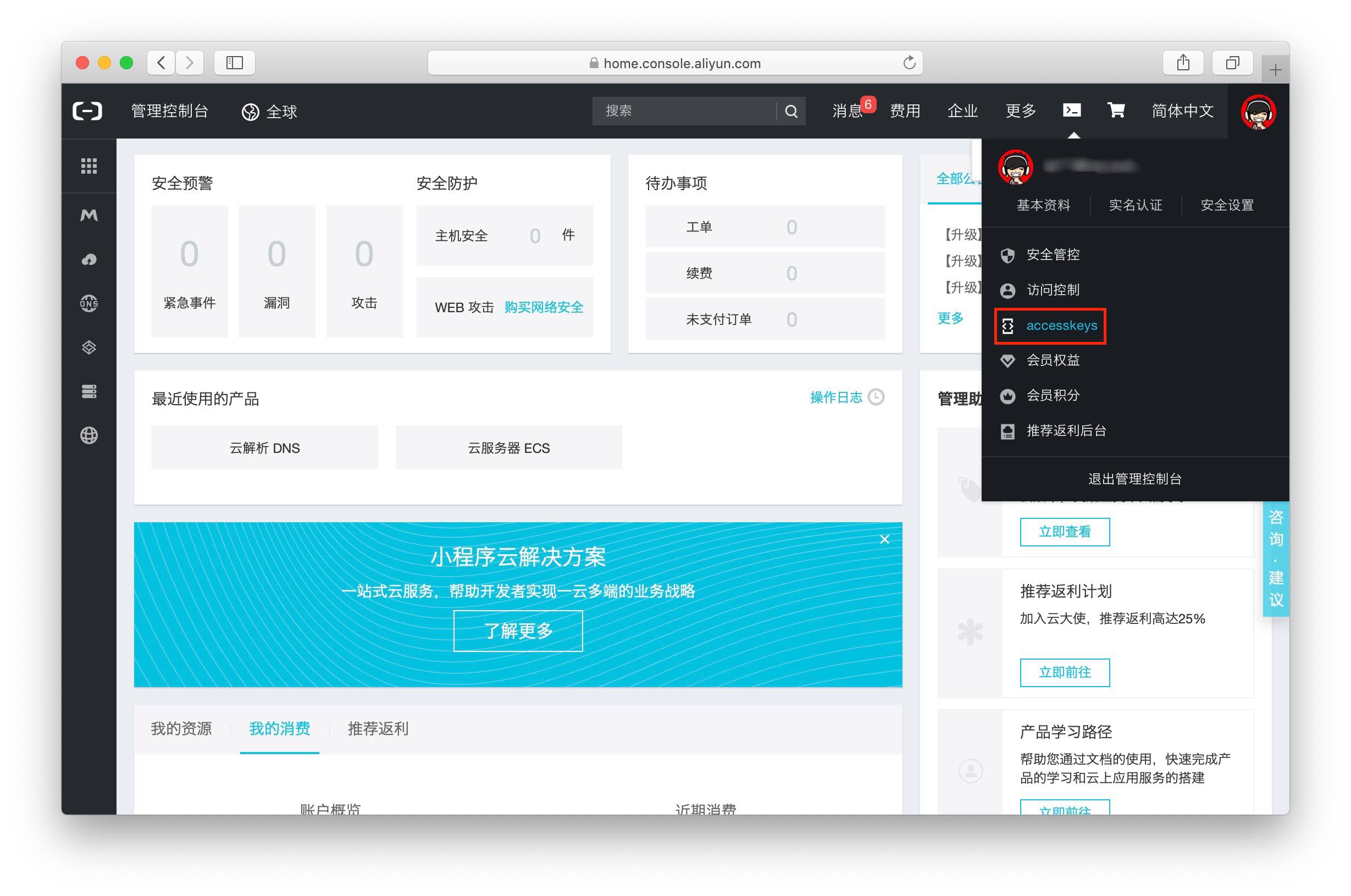This screenshot has height=896, width=1351.
Task: Expand the 更多 top menu
Action: [x=1020, y=111]
